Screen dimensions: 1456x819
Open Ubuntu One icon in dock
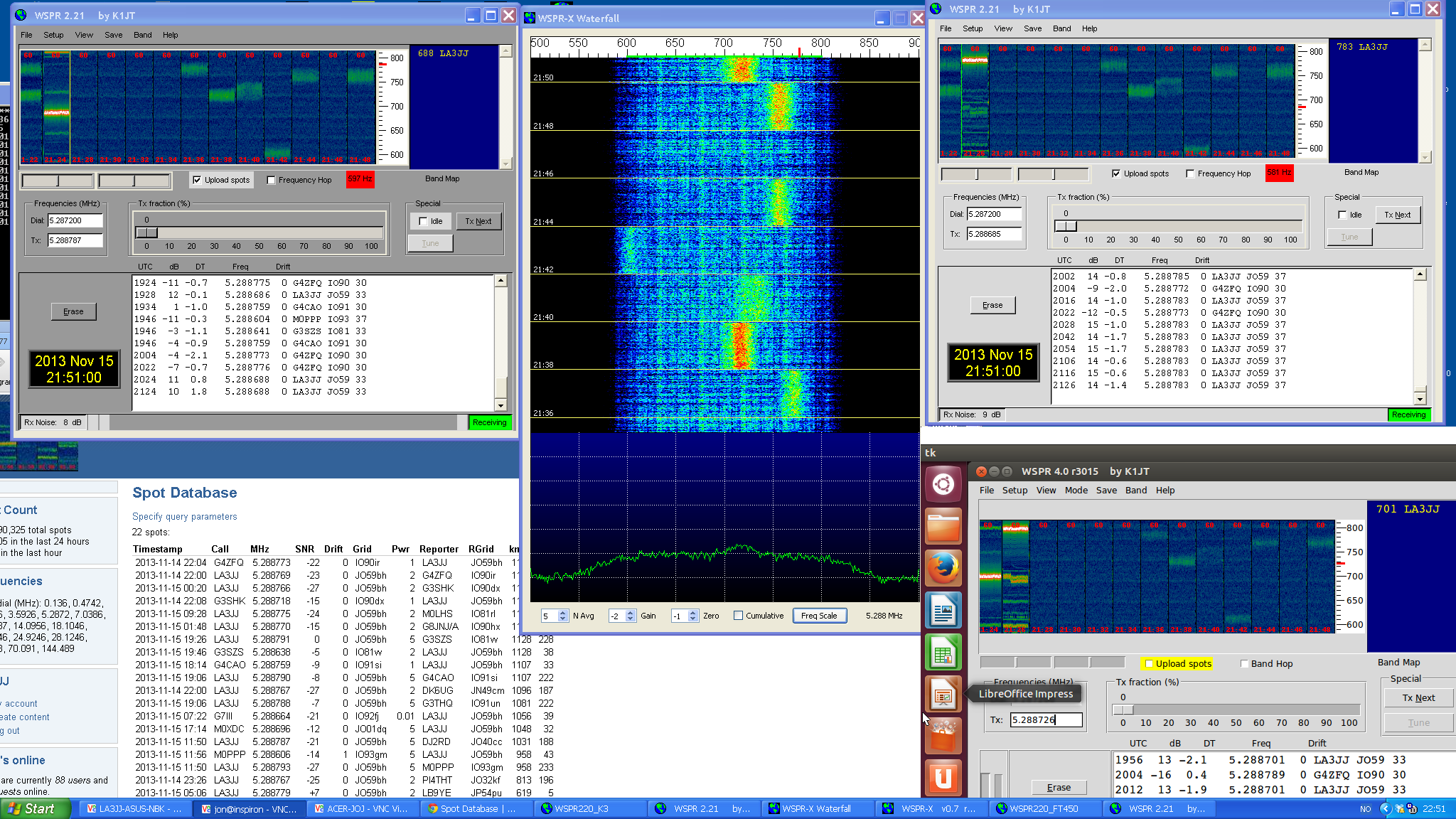click(x=943, y=778)
